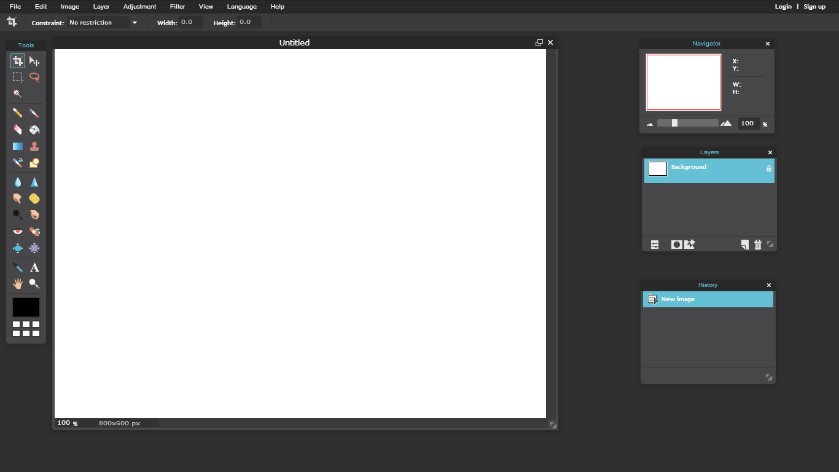Image resolution: width=839 pixels, height=472 pixels.
Task: Select the Eraser tool
Action: pos(18,130)
